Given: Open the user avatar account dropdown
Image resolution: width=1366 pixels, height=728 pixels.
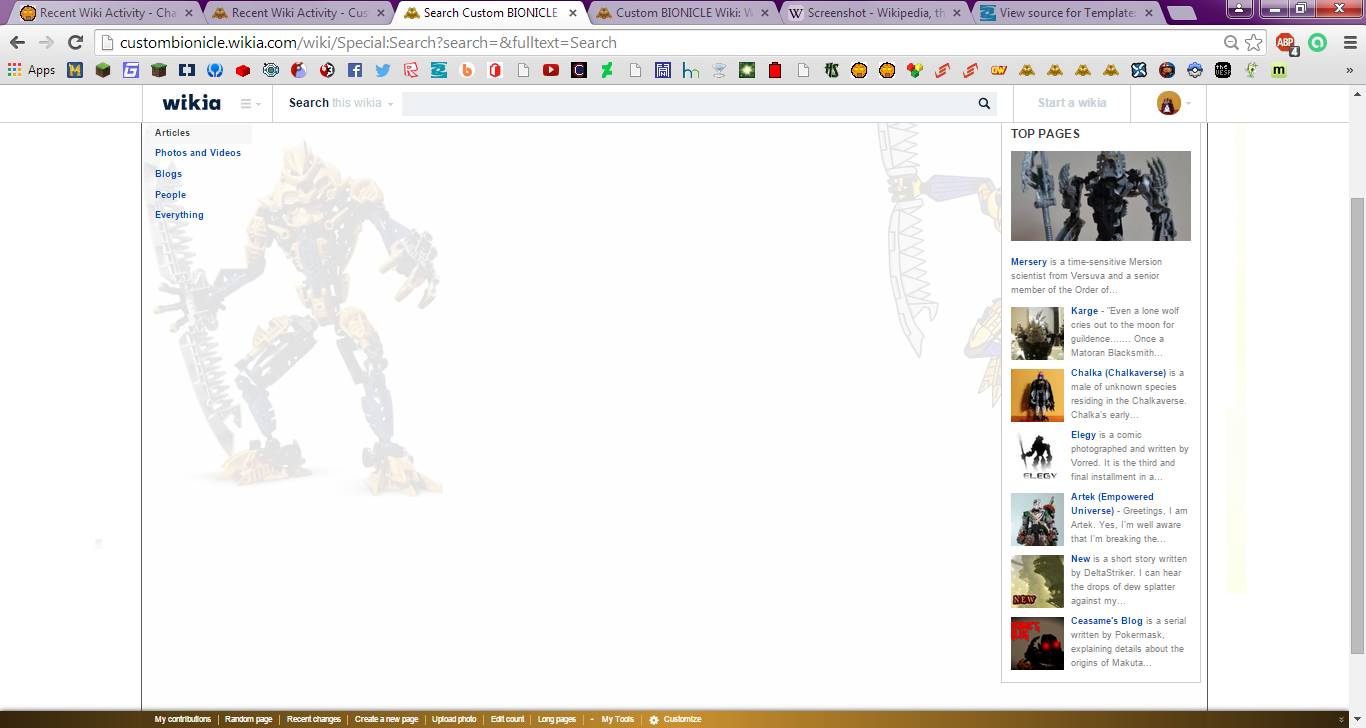Looking at the screenshot, I should [1173, 103].
